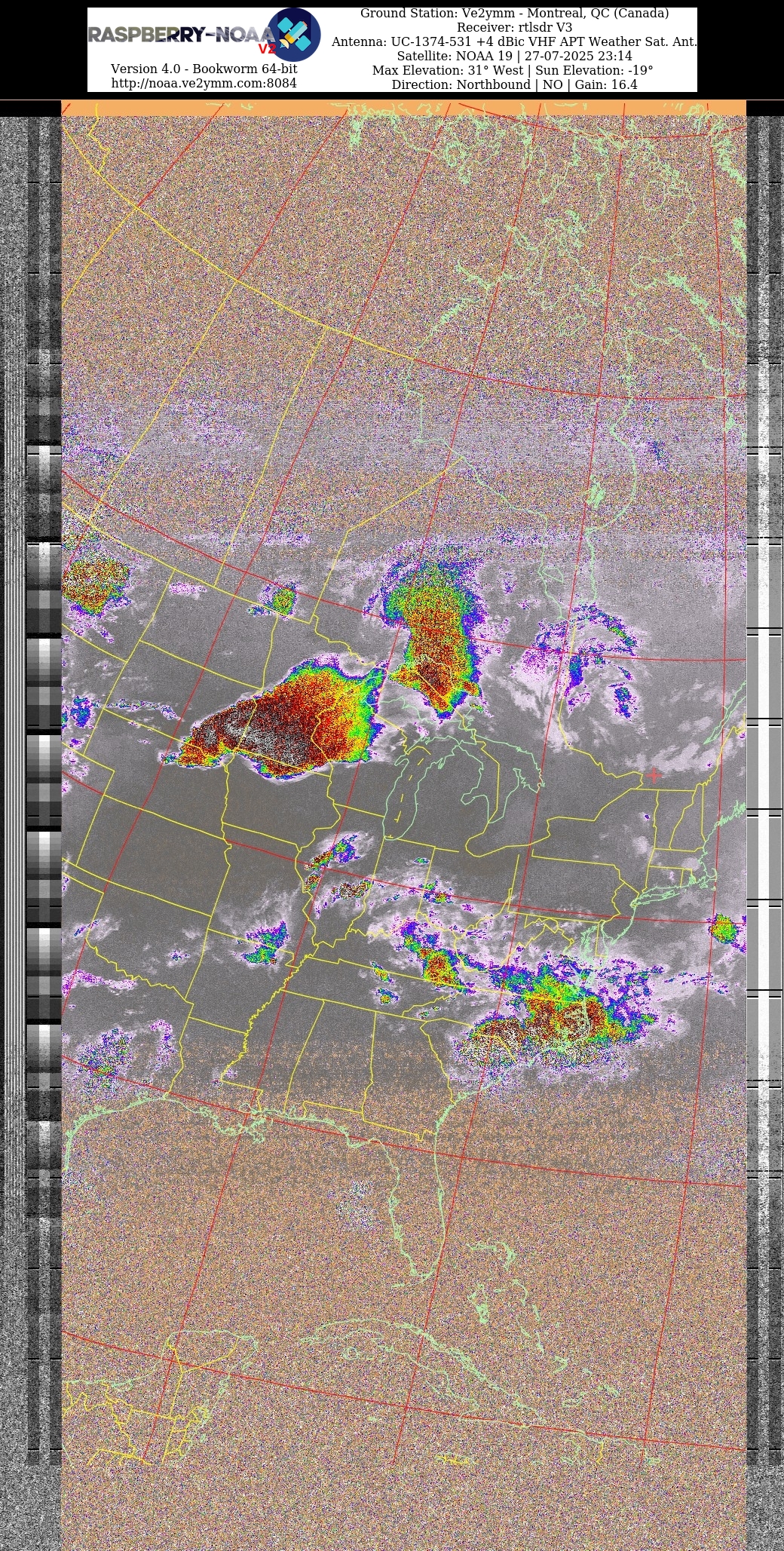The image size is (784, 1551).
Task: Click the Raspberry-NOAA V2 logo
Action: [204, 35]
